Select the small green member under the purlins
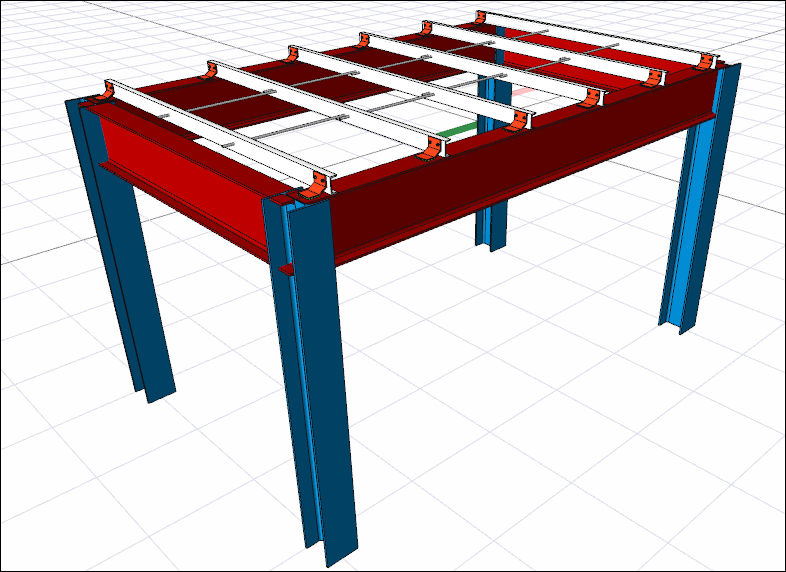The height and width of the screenshot is (572, 786). [458, 130]
